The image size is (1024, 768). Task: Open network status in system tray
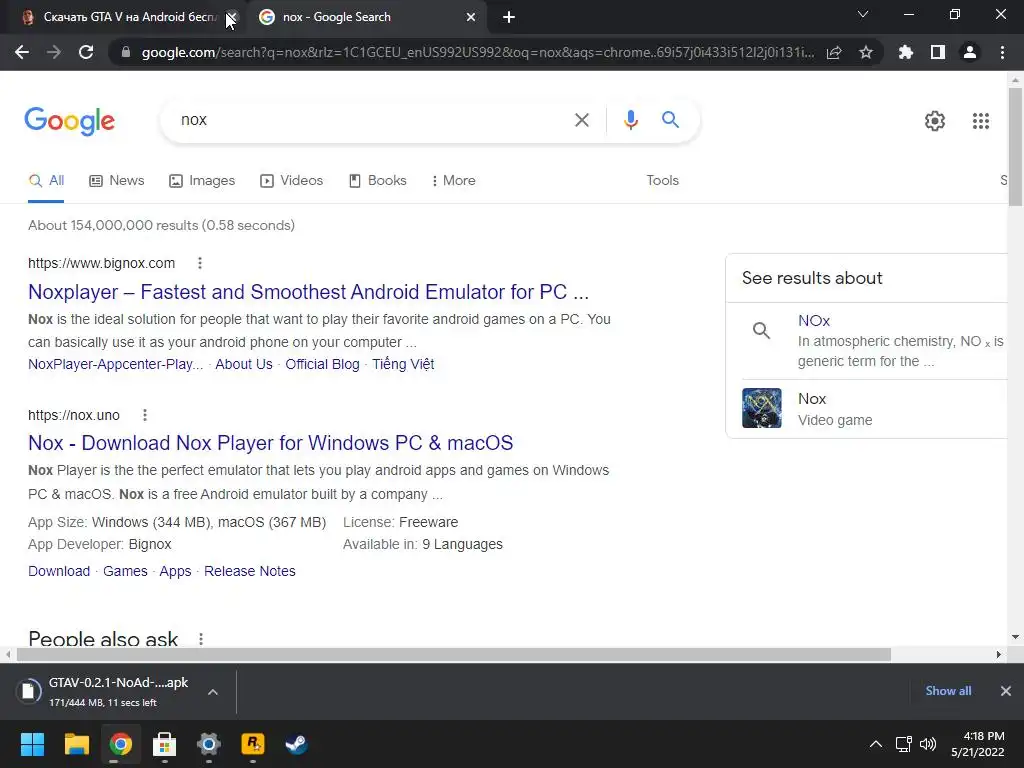pyautogui.click(x=904, y=744)
